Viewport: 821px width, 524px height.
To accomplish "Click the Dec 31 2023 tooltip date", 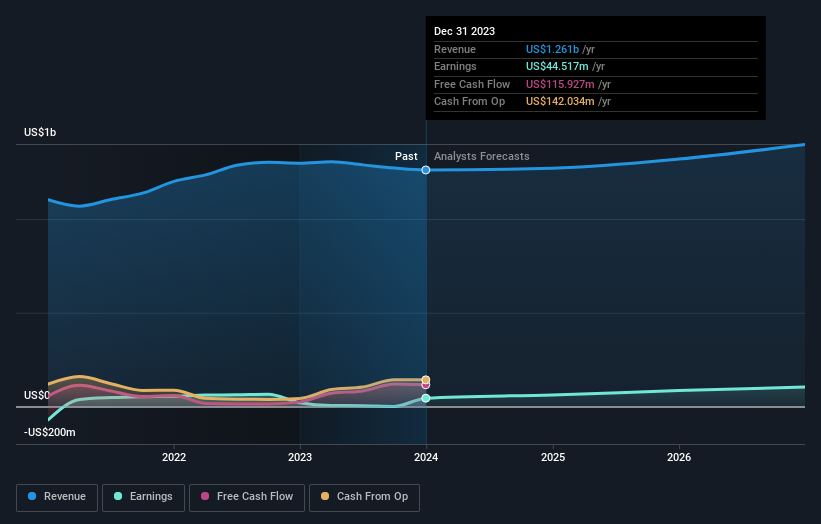I will [x=464, y=31].
